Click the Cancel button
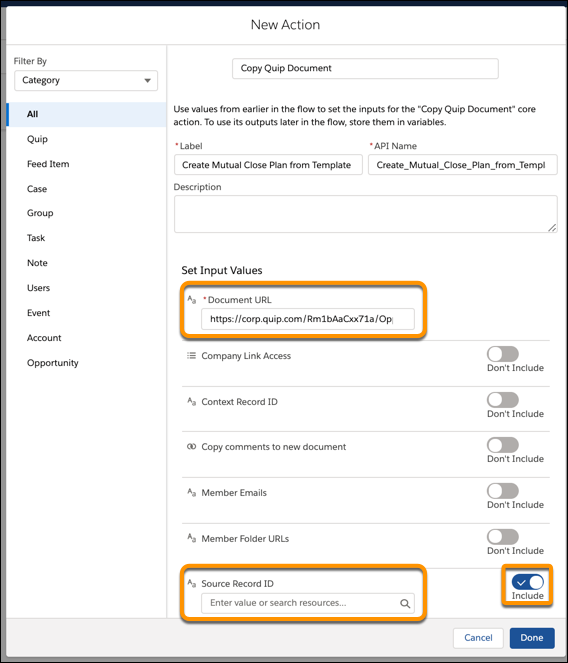Viewport: 568px width, 663px height. coord(478,638)
